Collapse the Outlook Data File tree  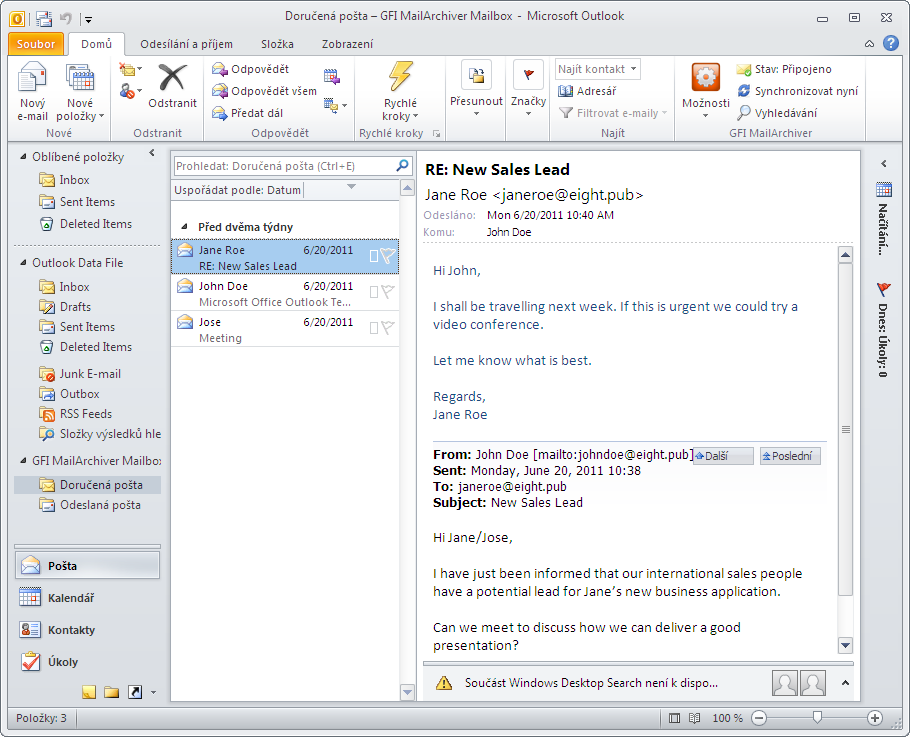point(23,263)
